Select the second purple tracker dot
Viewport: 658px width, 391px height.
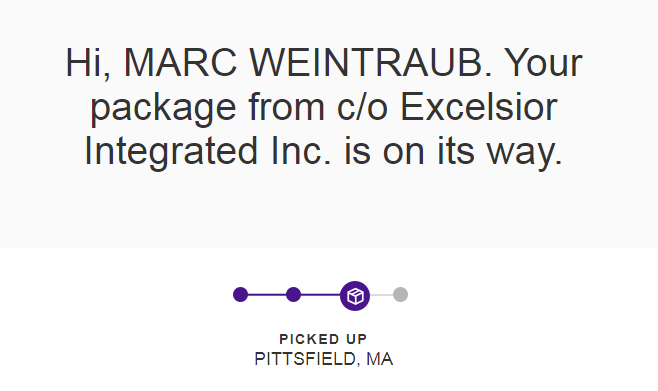(x=293, y=295)
